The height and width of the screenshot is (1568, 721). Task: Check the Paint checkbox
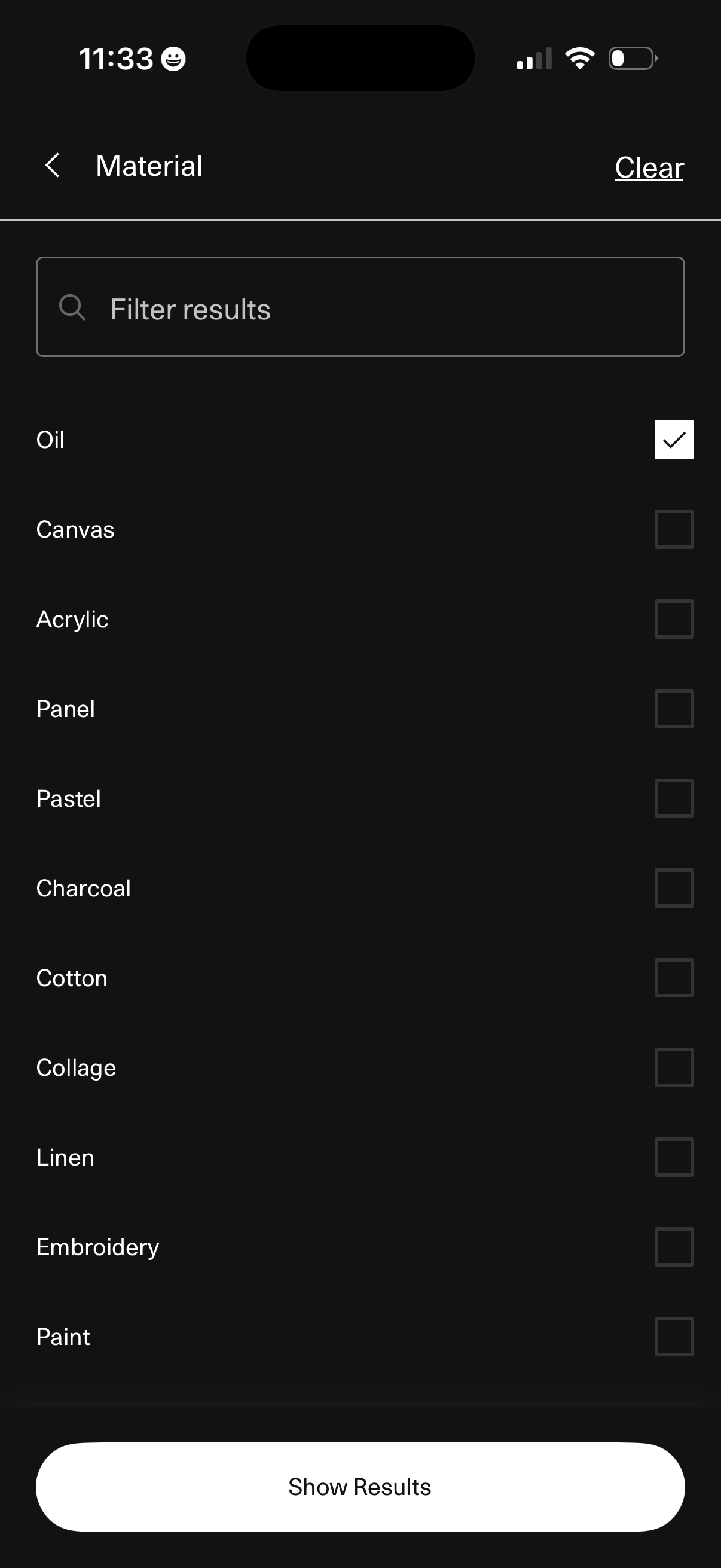[x=674, y=1337]
